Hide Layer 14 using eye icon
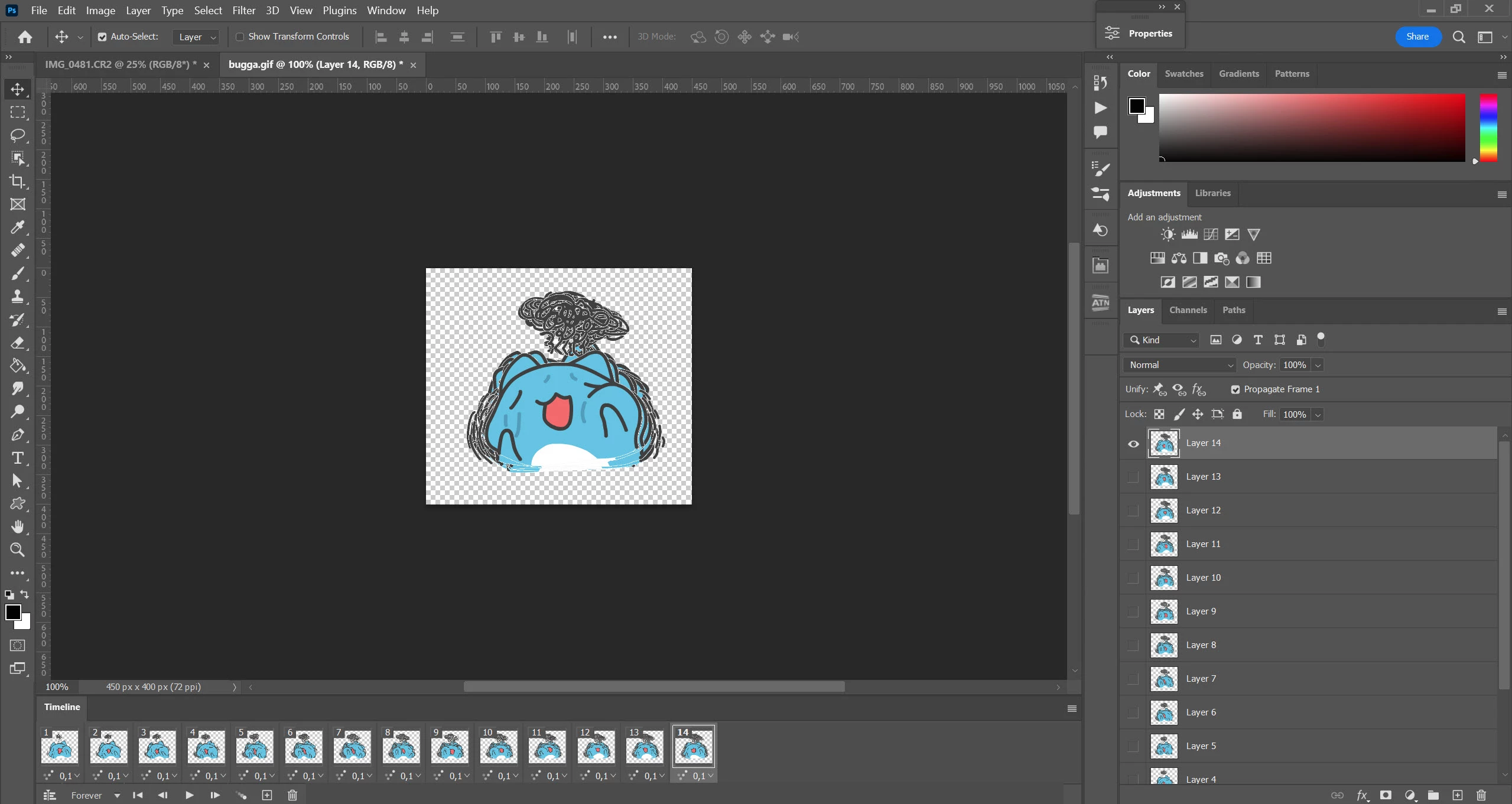This screenshot has width=1512, height=804. point(1133,444)
